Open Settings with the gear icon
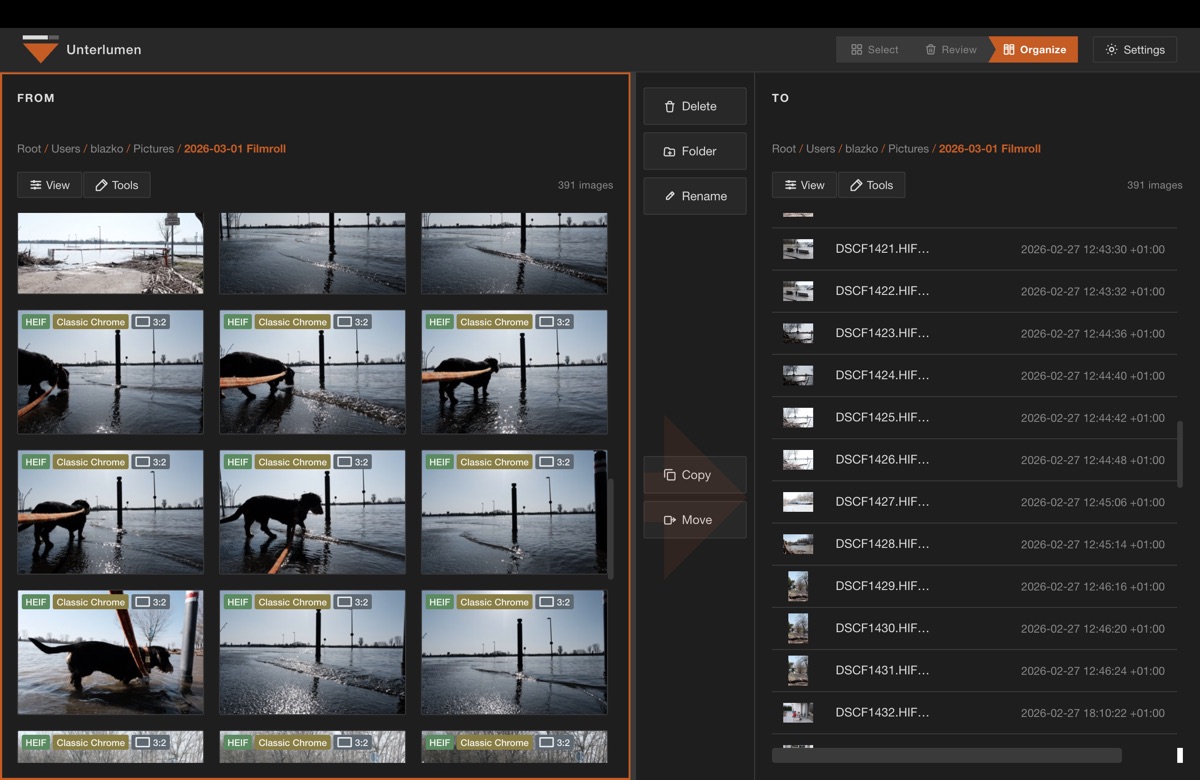 point(1134,50)
